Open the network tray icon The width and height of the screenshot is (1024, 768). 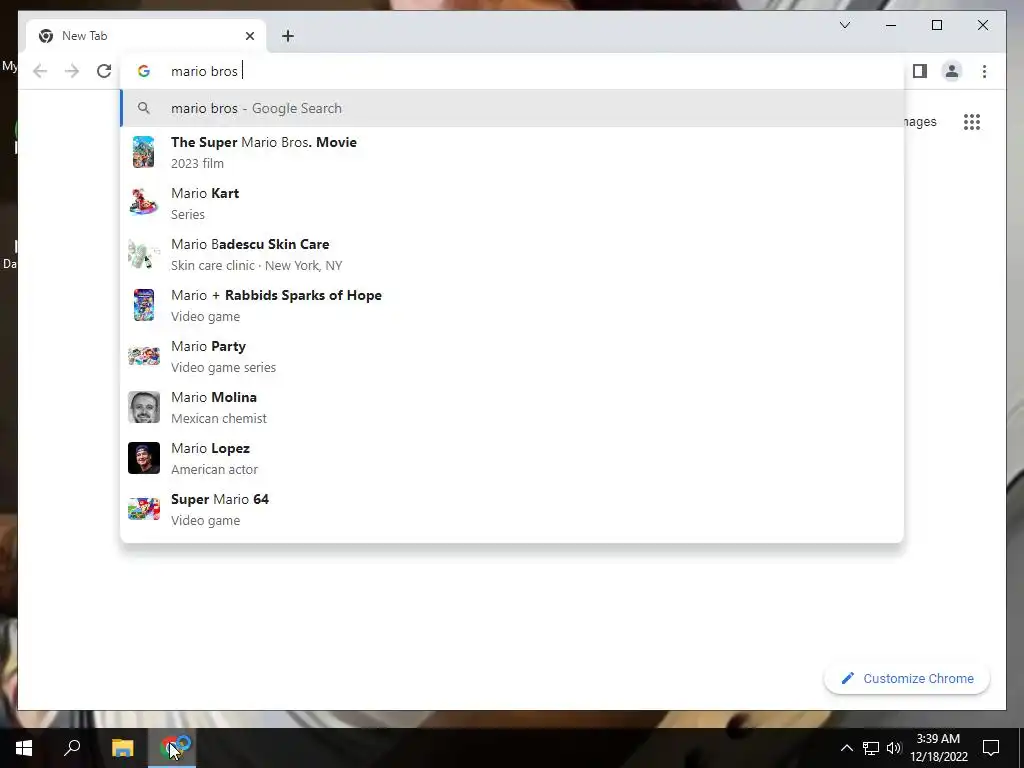[871, 748]
